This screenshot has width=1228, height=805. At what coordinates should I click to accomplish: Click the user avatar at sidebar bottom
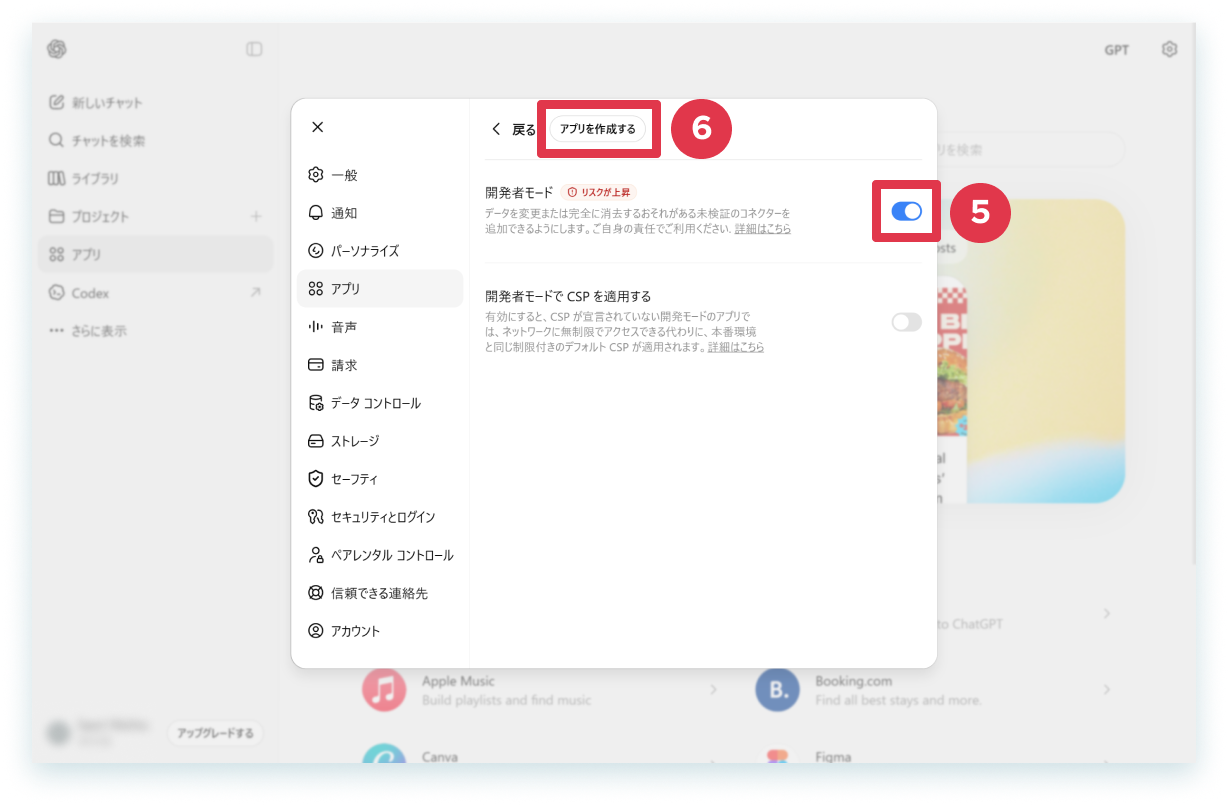[59, 733]
